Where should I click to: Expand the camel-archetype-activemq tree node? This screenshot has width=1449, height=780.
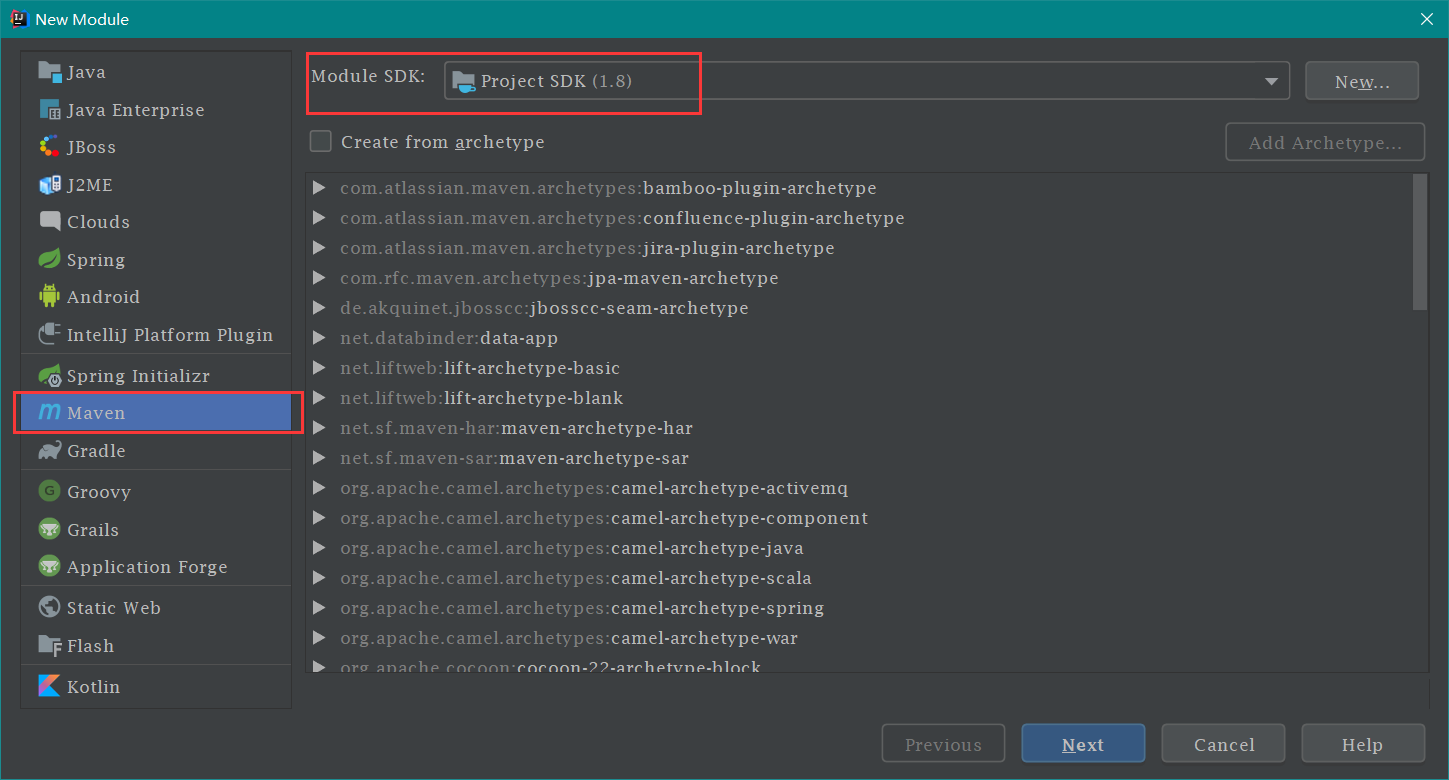319,488
